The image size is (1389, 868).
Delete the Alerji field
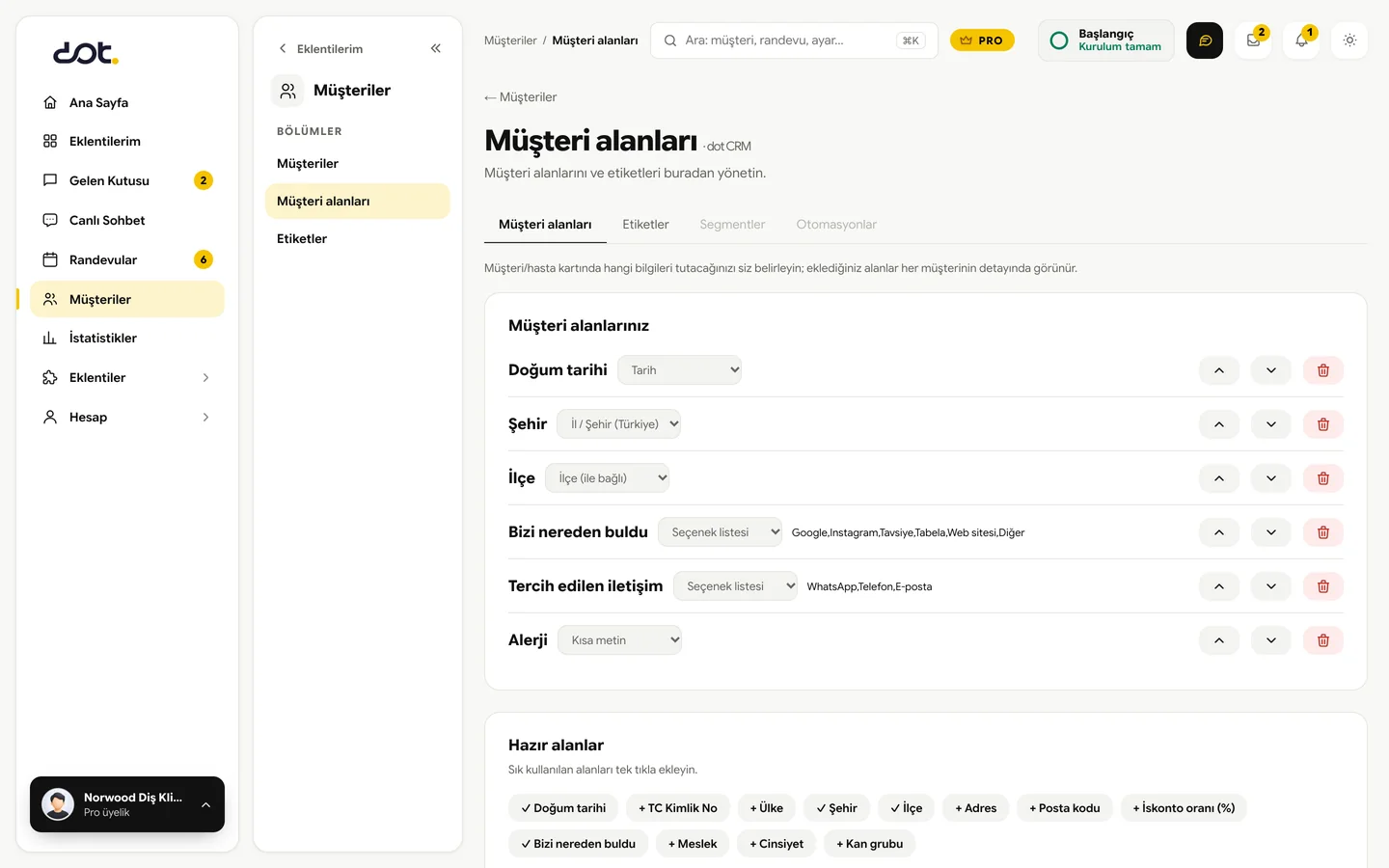pyautogui.click(x=1322, y=640)
